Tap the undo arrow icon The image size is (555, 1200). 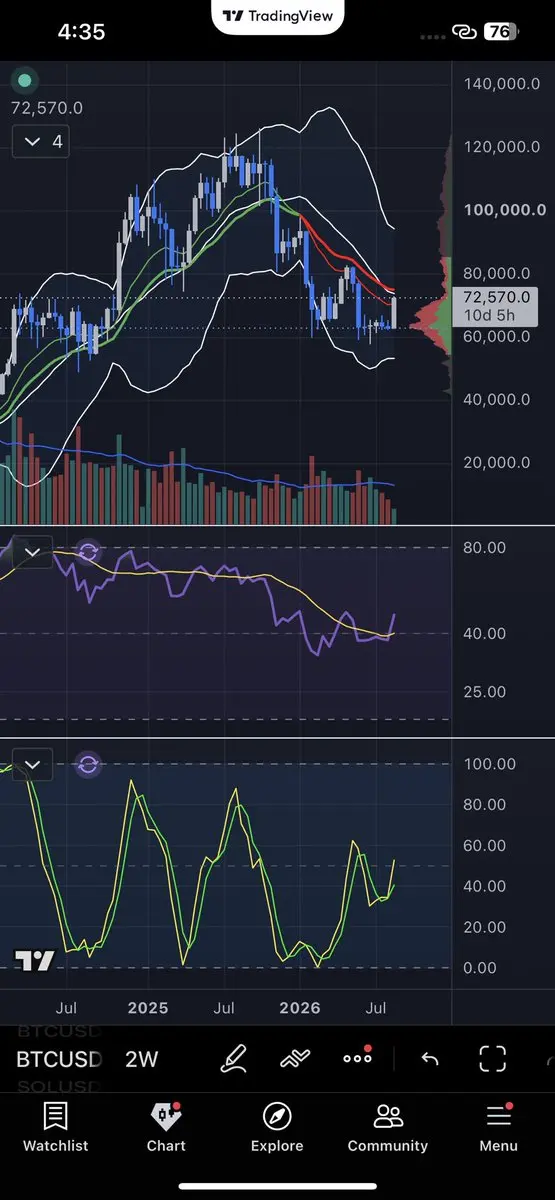coord(430,1059)
